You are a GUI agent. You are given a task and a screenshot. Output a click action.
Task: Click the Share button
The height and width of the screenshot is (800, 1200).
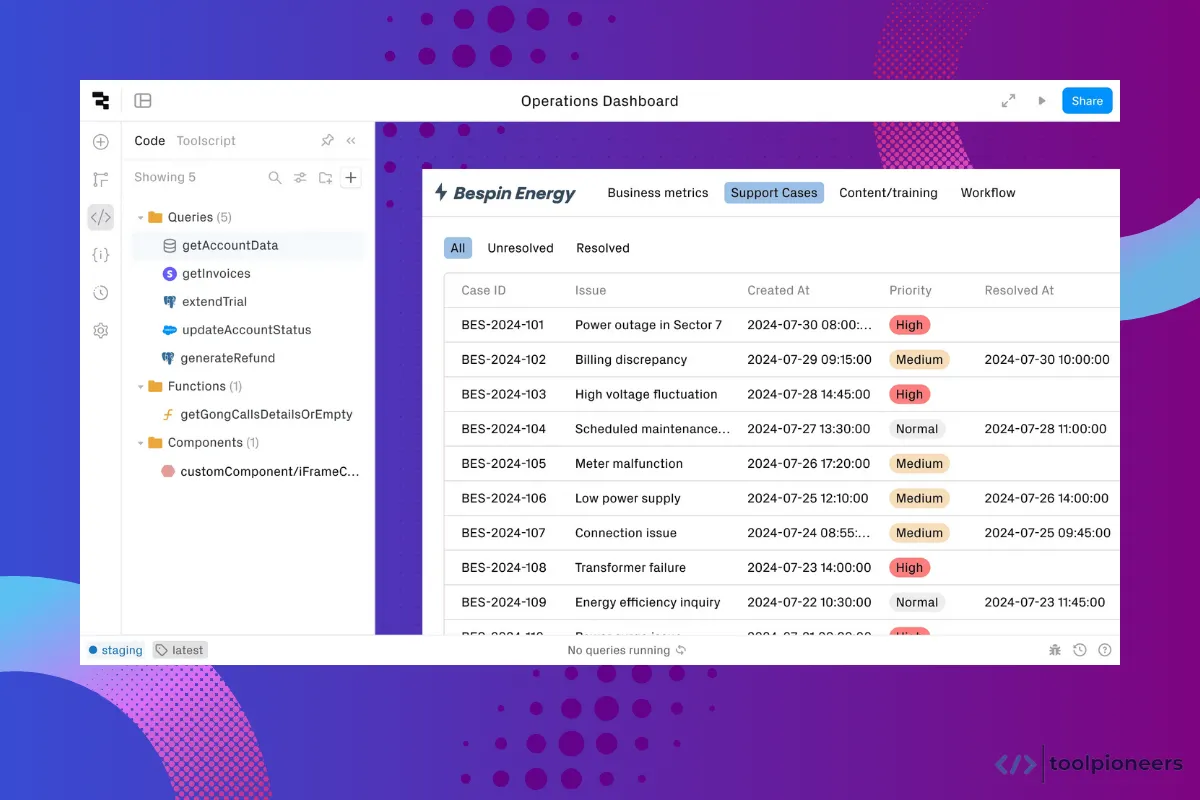coord(1087,101)
